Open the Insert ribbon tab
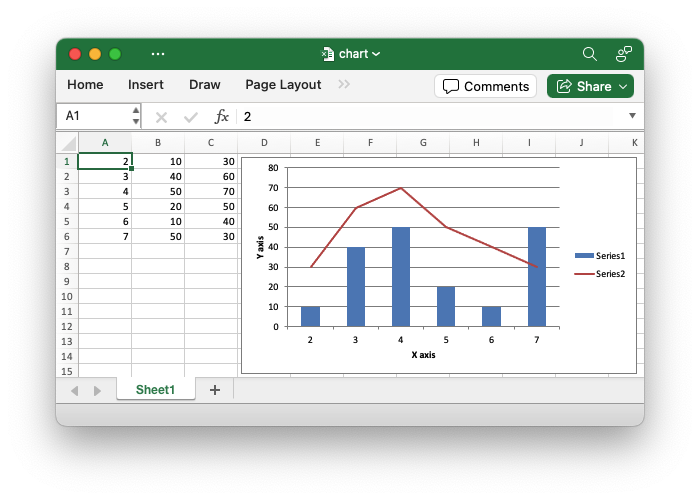The image size is (700, 500). pos(146,85)
